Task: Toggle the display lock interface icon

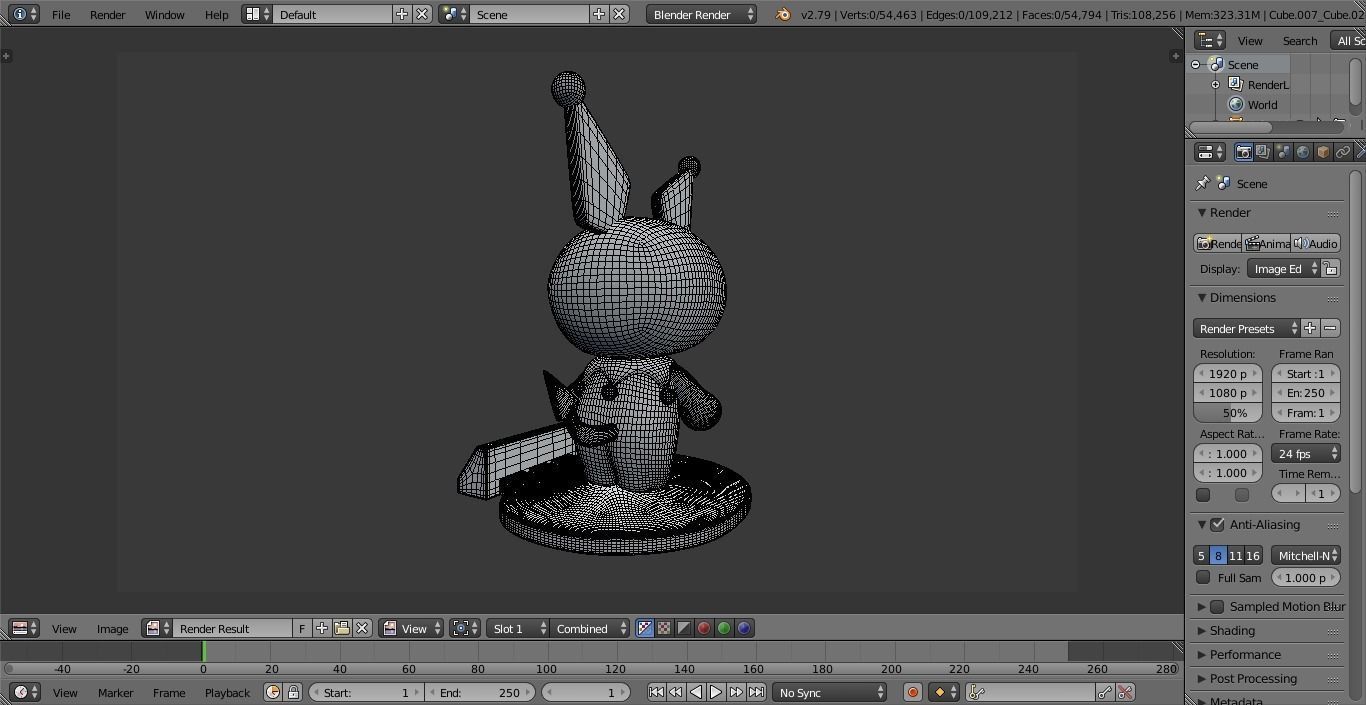Action: (1330, 269)
